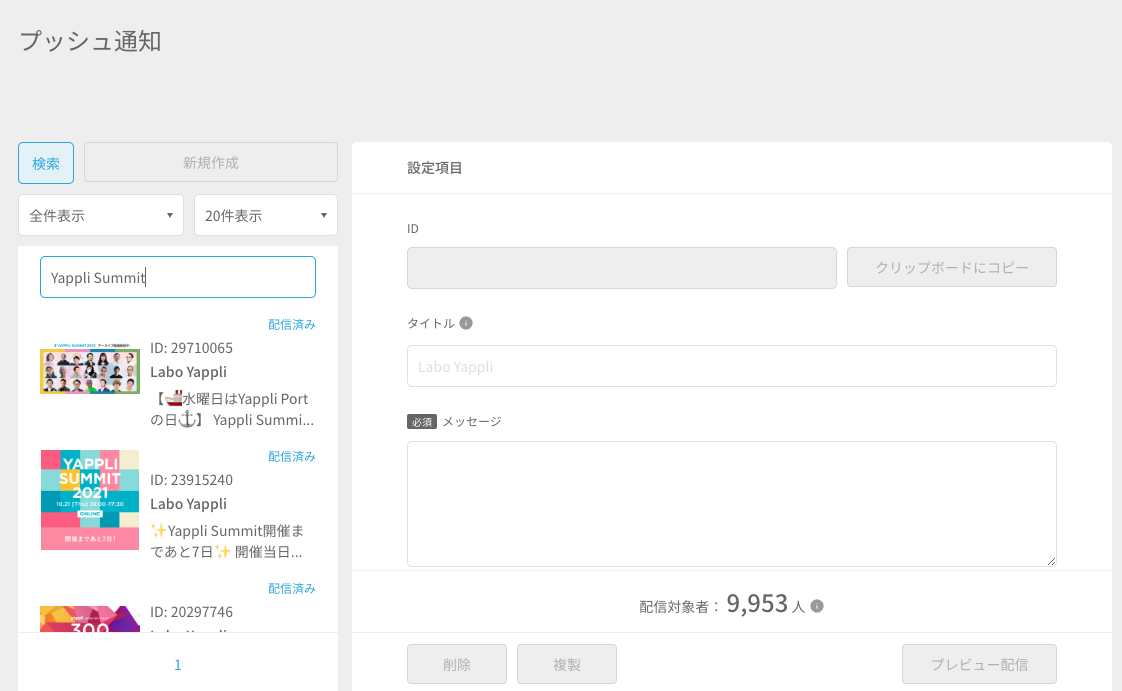Open Yappli Summit 2021 thumbnail
Image resolution: width=1122 pixels, height=691 pixels.
click(90, 500)
